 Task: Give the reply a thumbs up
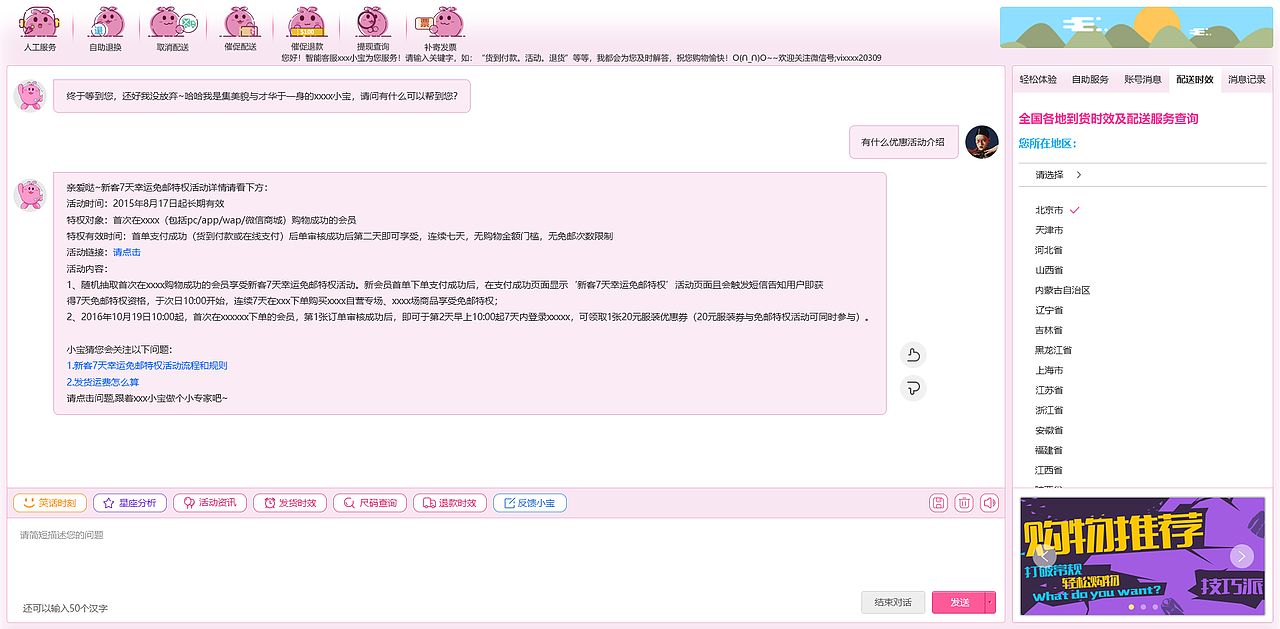coord(913,354)
